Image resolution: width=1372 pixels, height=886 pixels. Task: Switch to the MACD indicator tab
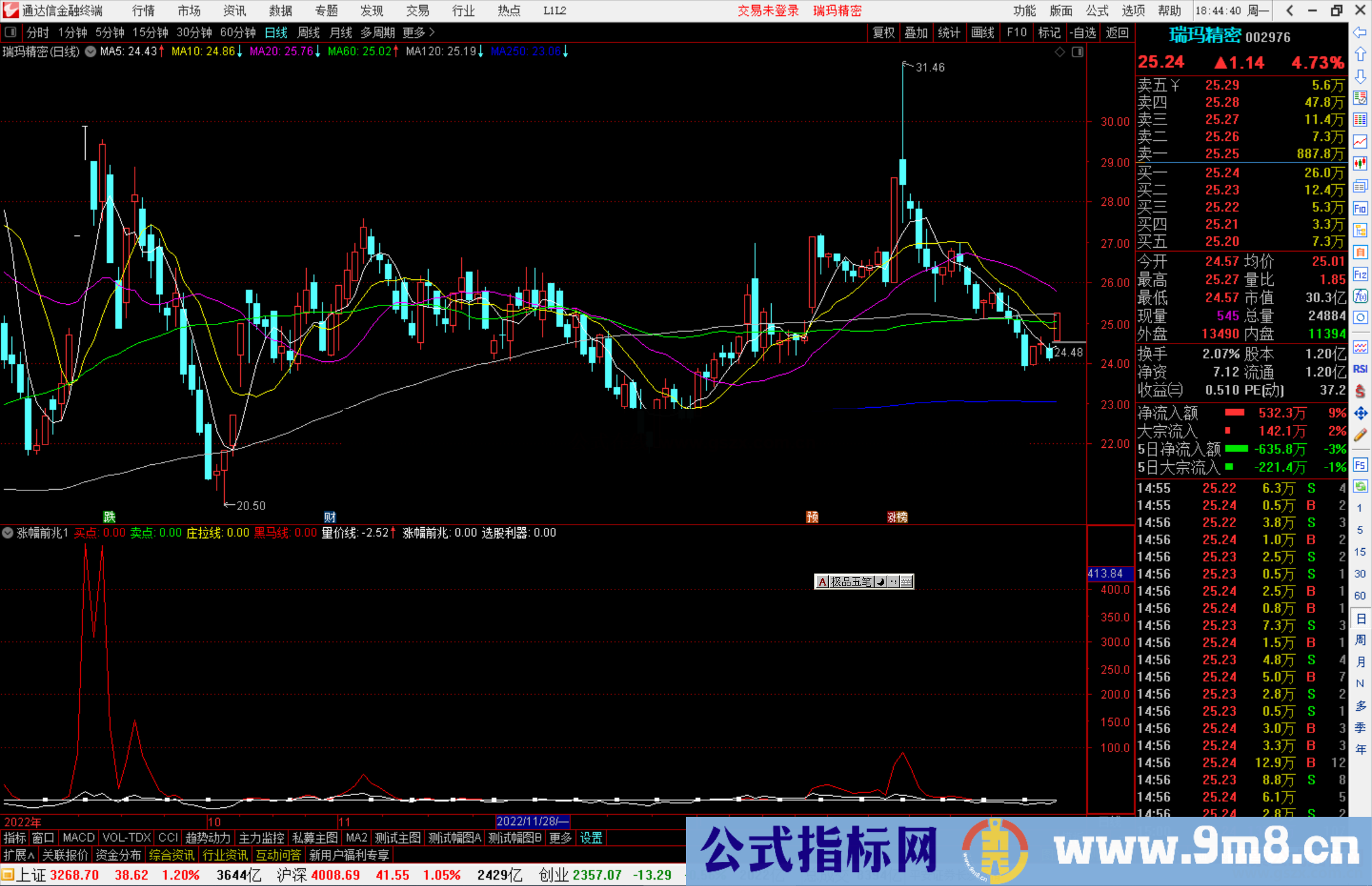tap(78, 838)
